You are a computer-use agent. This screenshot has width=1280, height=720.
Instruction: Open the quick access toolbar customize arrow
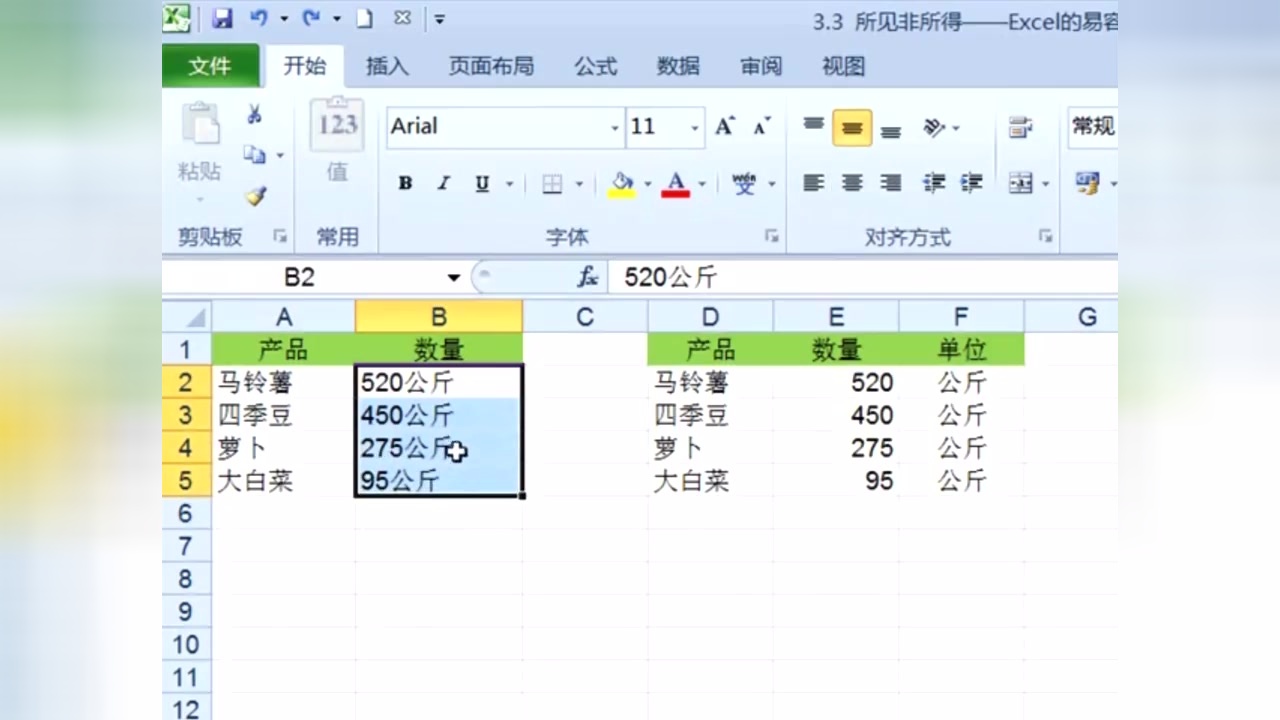439,19
